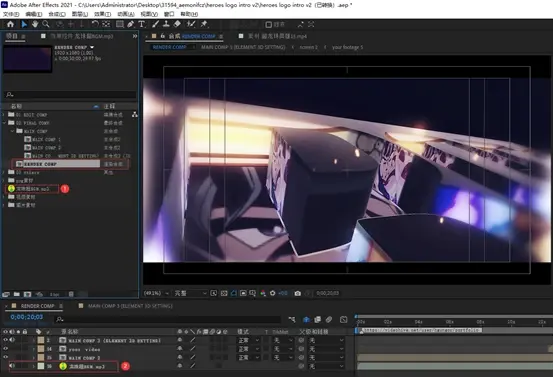554x378 pixels.
Task: Click the Home icon in toolbar
Action: click(x=10, y=24)
